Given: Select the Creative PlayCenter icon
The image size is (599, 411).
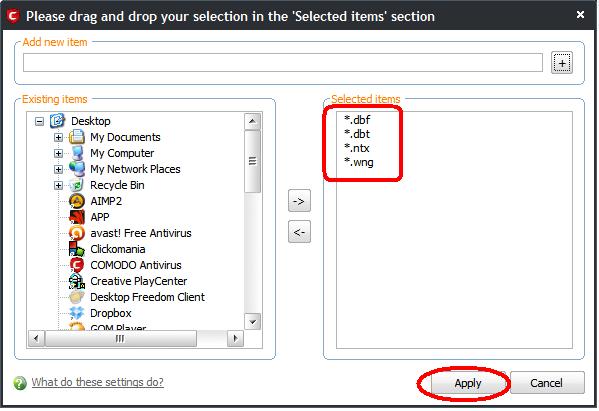Looking at the screenshot, I should (77, 281).
